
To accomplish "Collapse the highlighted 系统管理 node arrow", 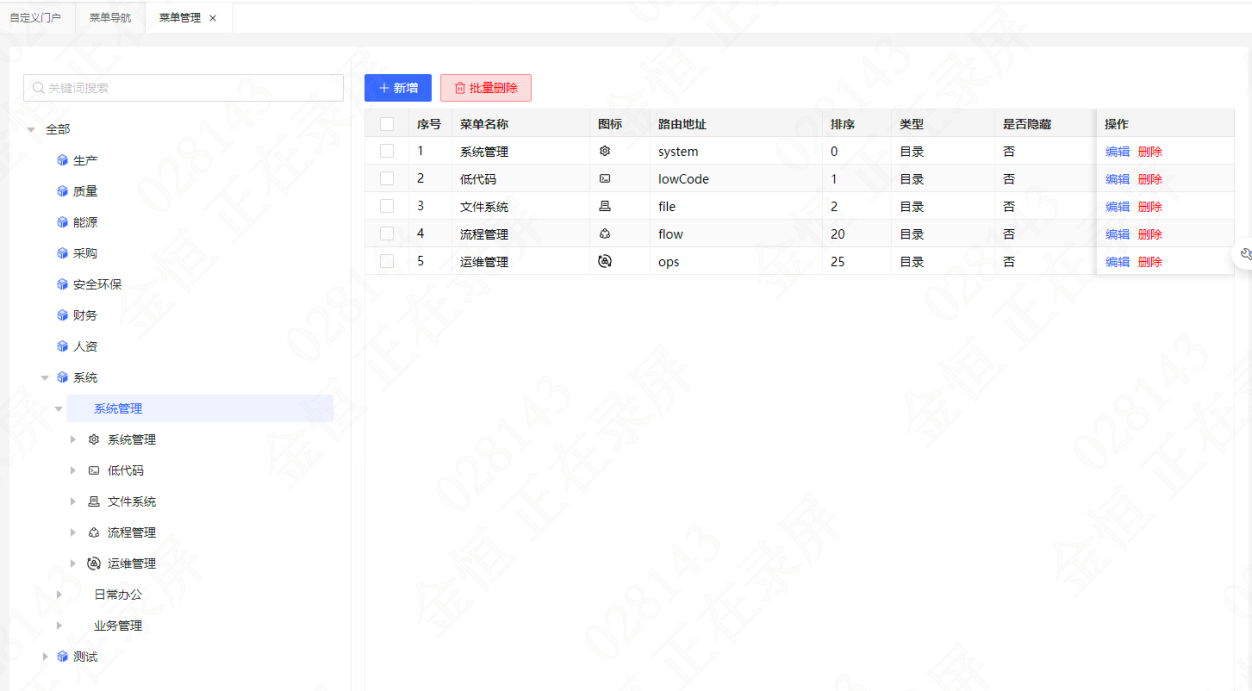I will coord(59,409).
